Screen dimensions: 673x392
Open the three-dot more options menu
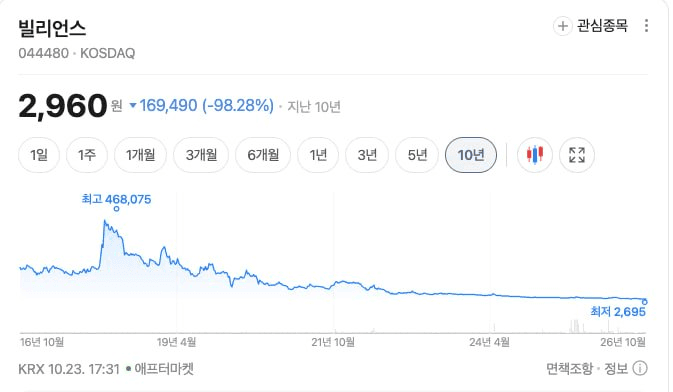point(646,26)
